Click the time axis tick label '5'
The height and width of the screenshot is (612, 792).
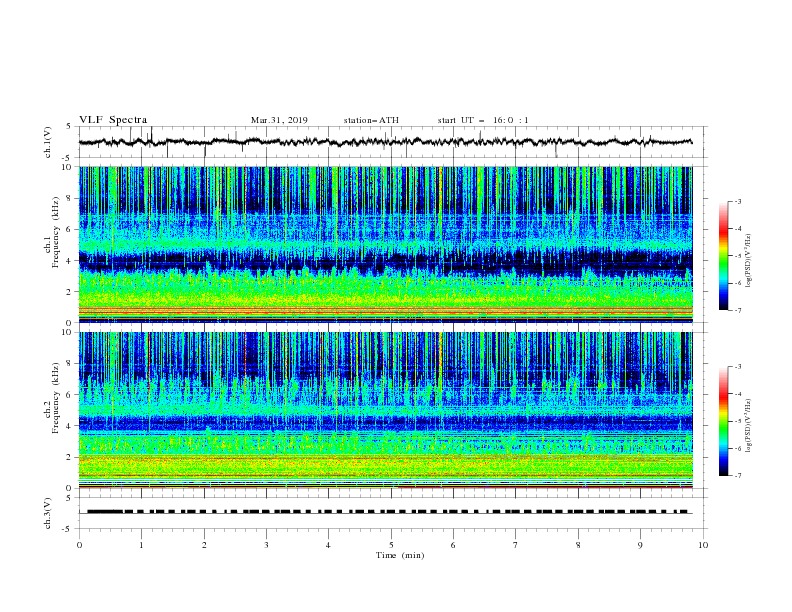[x=391, y=545]
